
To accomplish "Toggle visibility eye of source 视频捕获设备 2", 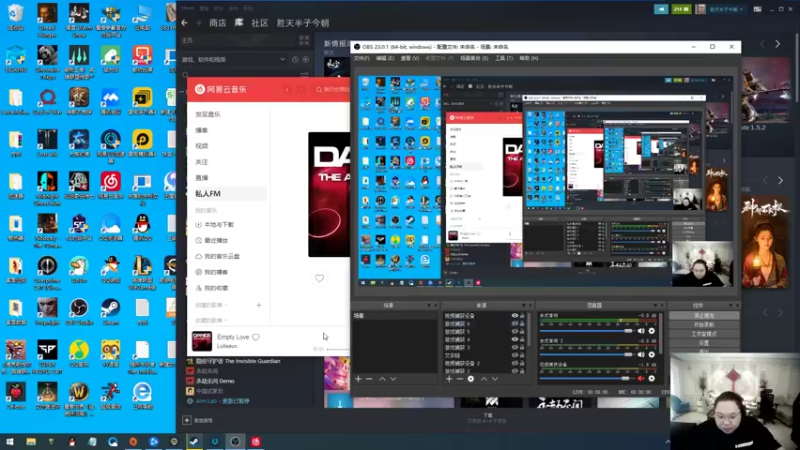I will (515, 363).
